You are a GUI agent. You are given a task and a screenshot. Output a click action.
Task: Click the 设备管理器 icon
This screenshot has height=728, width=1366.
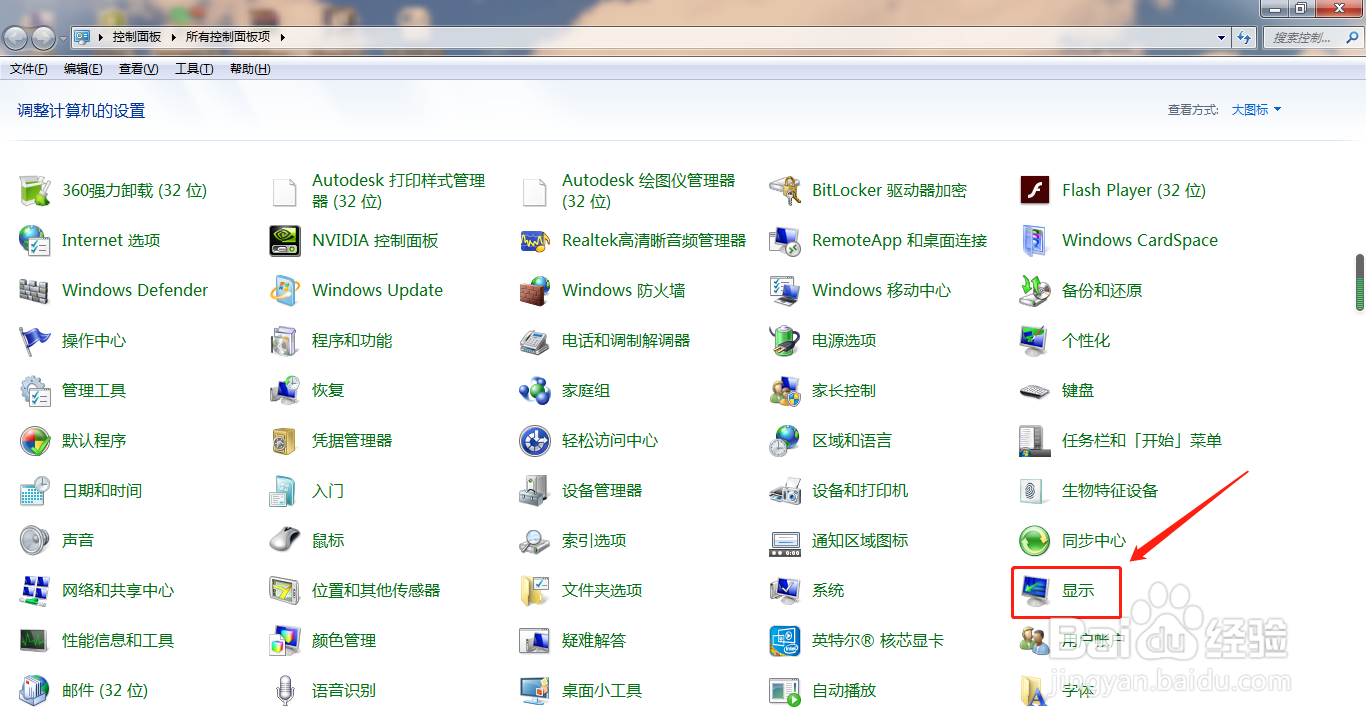[x=535, y=490]
